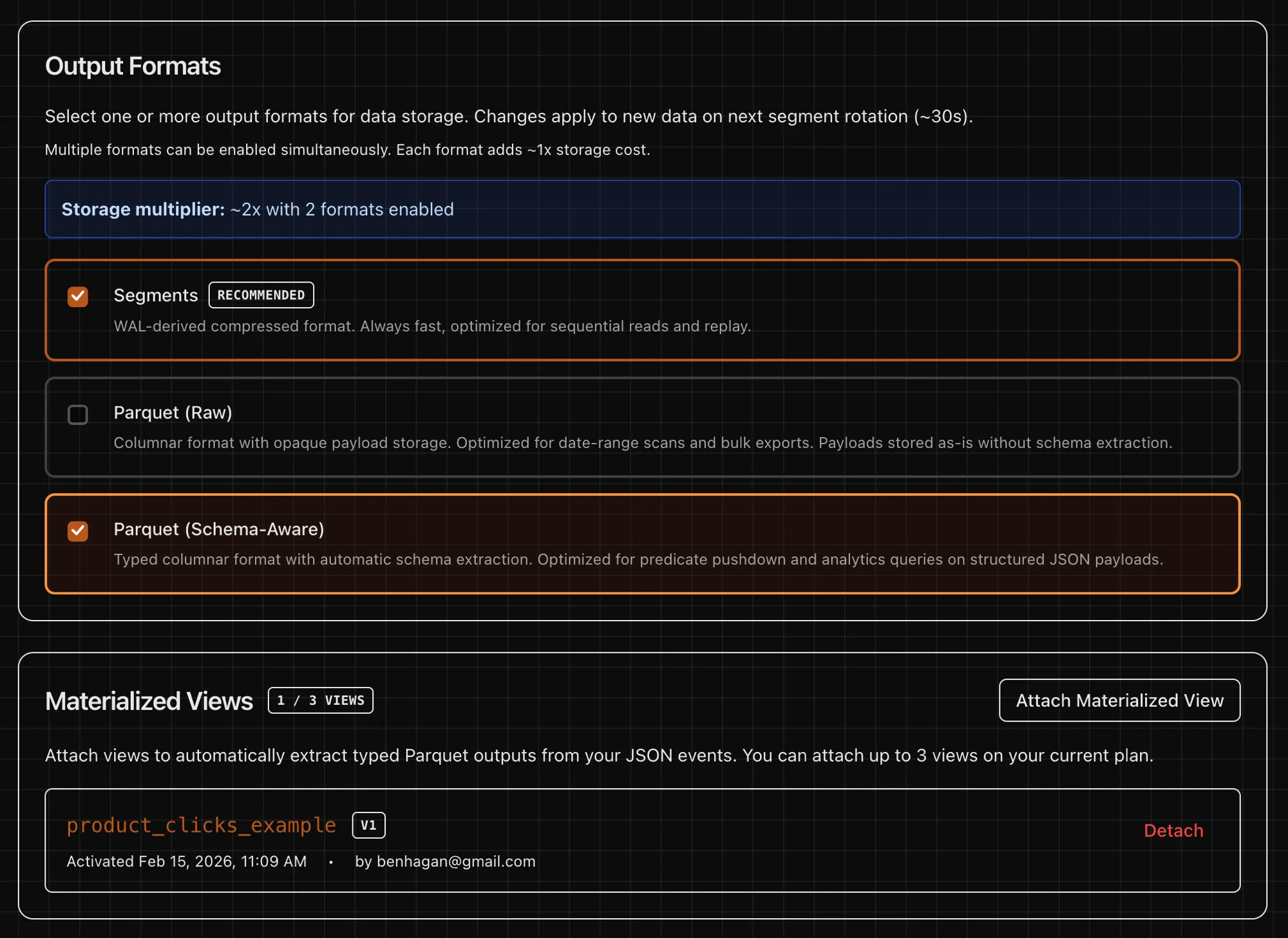
Task: Enable the Parquet (Raw) checkbox
Action: pos(77,415)
